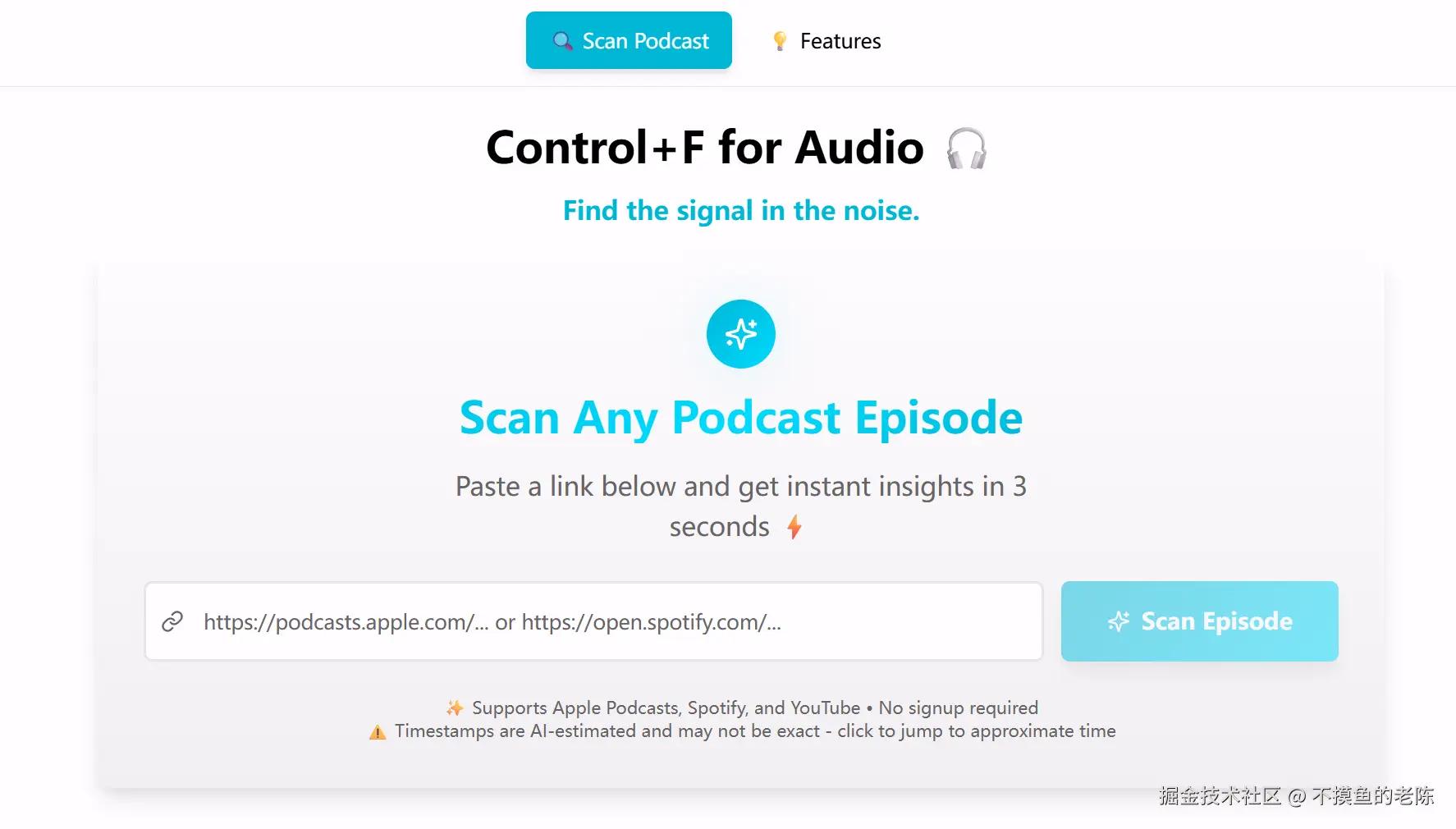Click the headphones emoji next to the title

(x=966, y=149)
